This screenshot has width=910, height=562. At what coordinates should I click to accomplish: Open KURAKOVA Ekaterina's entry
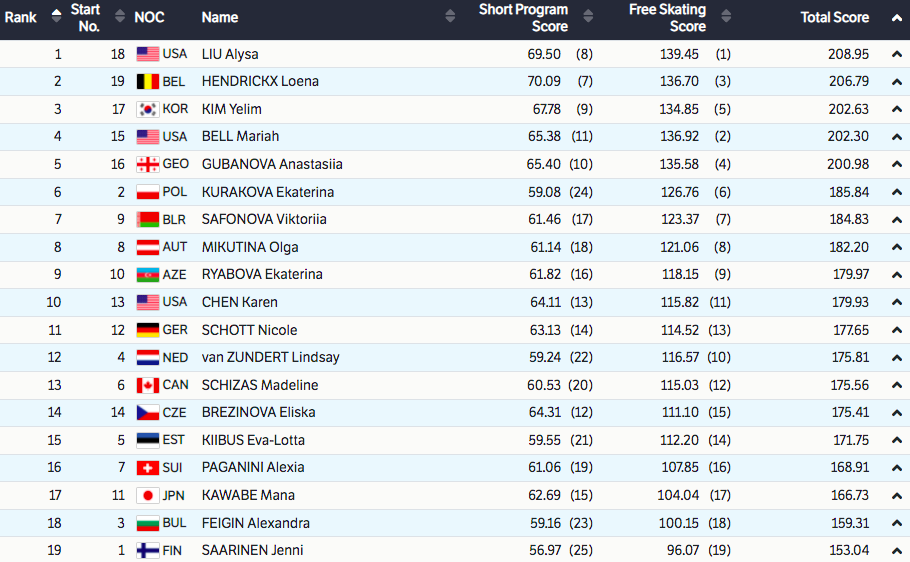(267, 192)
